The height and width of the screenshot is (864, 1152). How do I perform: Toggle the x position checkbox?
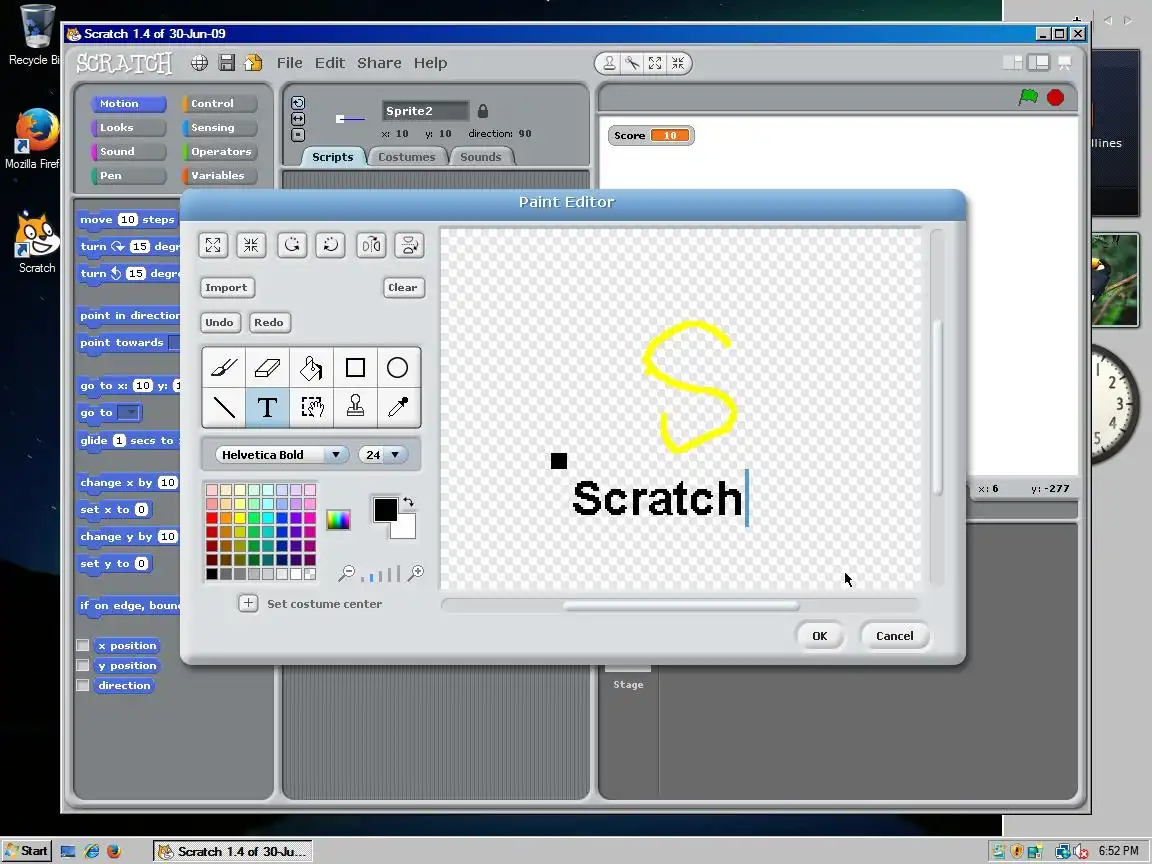pos(83,645)
